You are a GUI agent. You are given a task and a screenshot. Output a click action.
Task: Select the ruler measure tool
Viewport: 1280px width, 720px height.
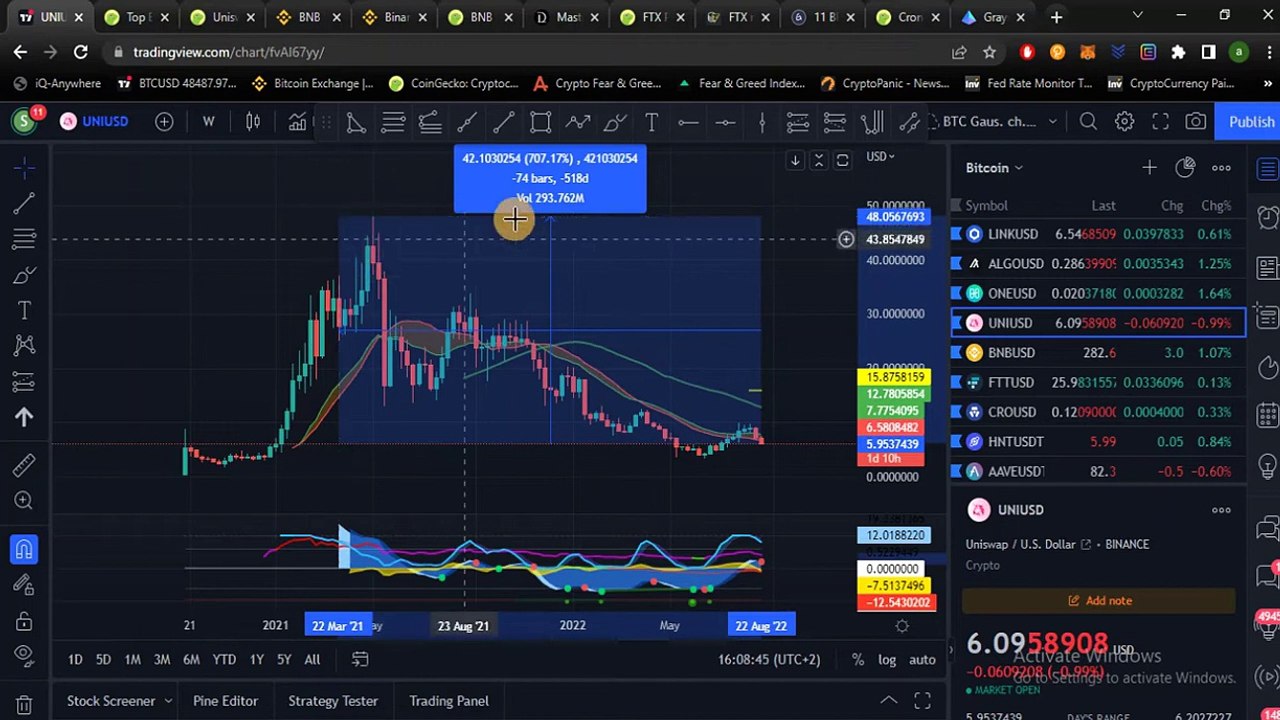pos(24,465)
